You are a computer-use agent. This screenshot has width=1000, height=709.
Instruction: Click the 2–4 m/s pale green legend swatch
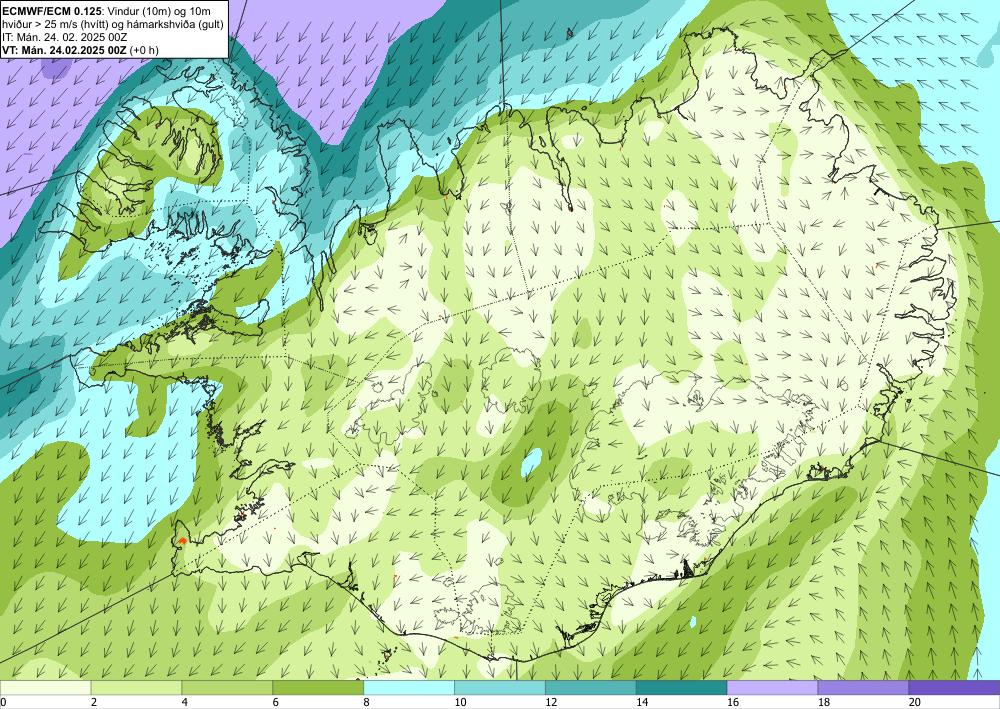tap(136, 687)
